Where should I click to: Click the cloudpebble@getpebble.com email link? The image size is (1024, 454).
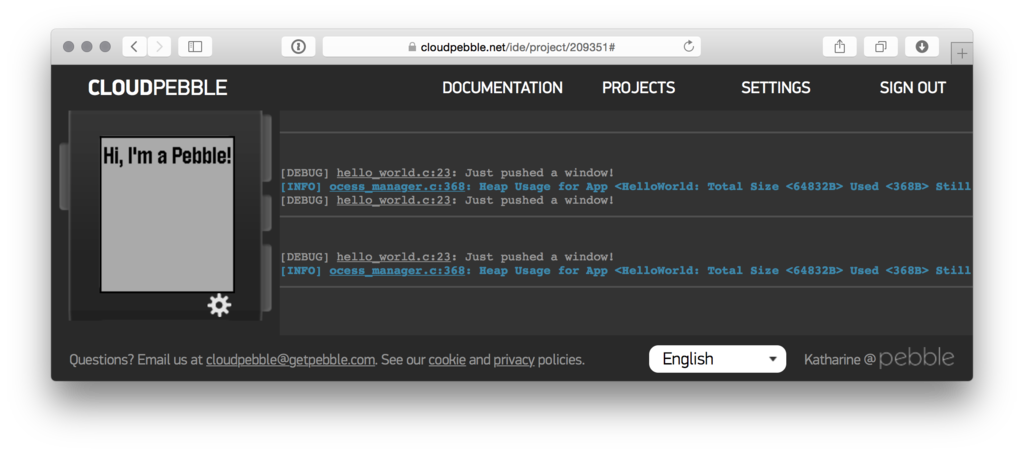point(291,360)
